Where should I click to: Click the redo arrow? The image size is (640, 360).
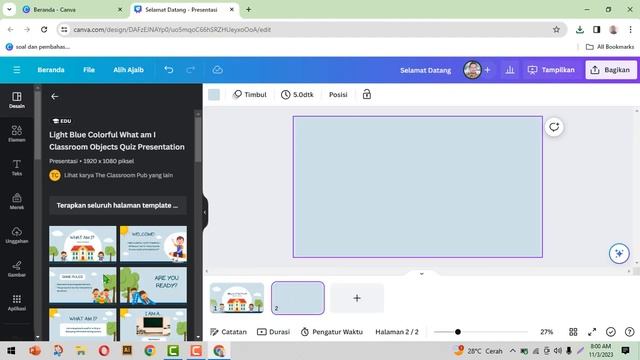click(x=190, y=70)
